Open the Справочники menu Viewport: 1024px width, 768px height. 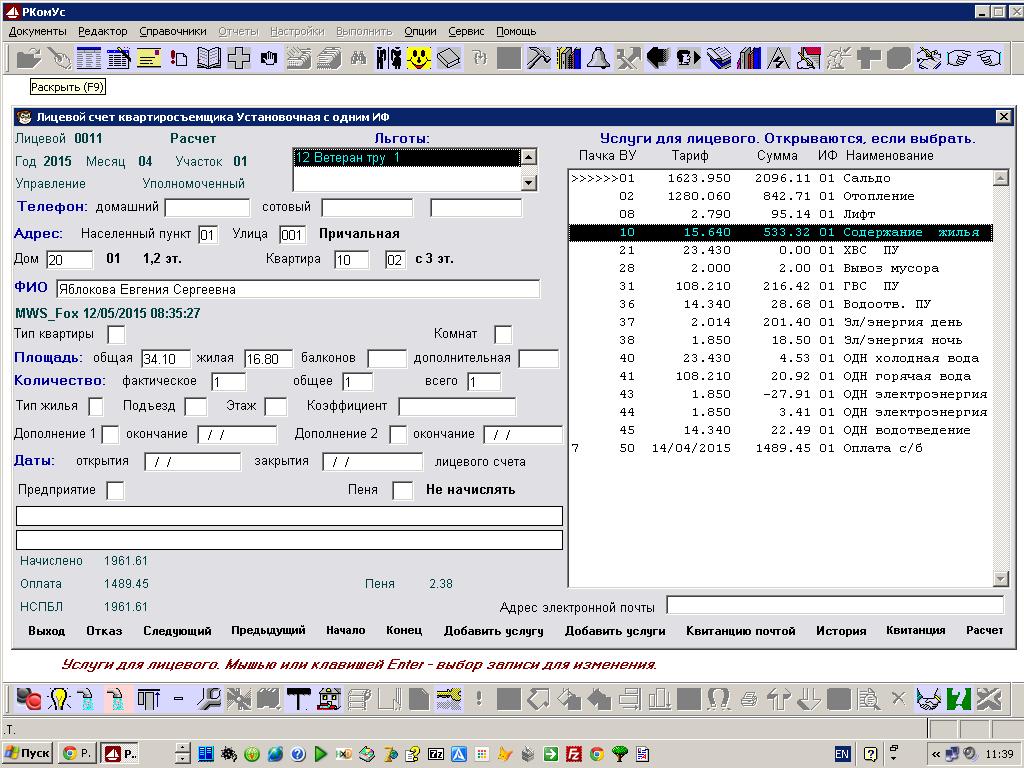(173, 31)
